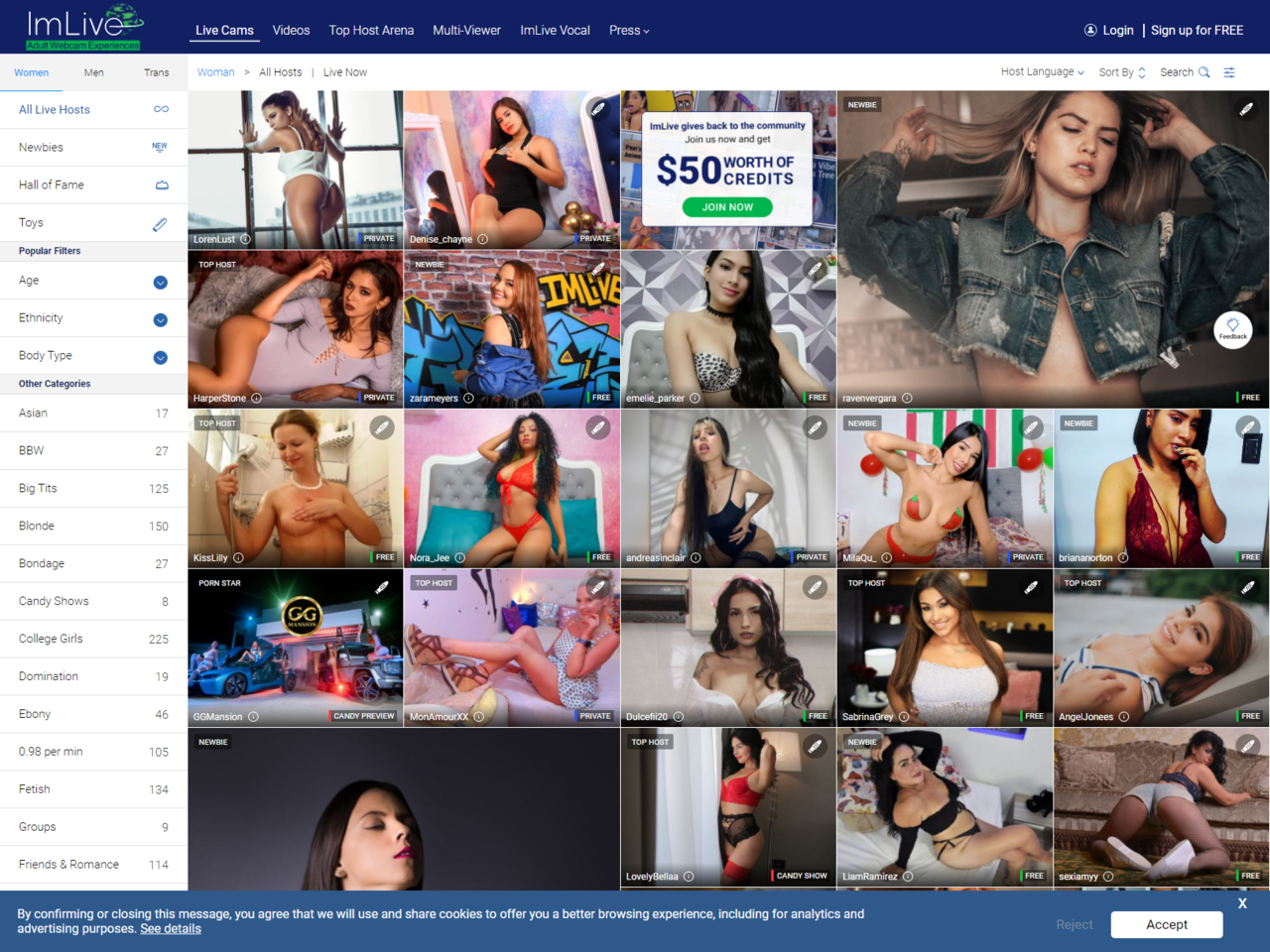Select the 0.98 per min category
The image size is (1270, 952).
[93, 752]
